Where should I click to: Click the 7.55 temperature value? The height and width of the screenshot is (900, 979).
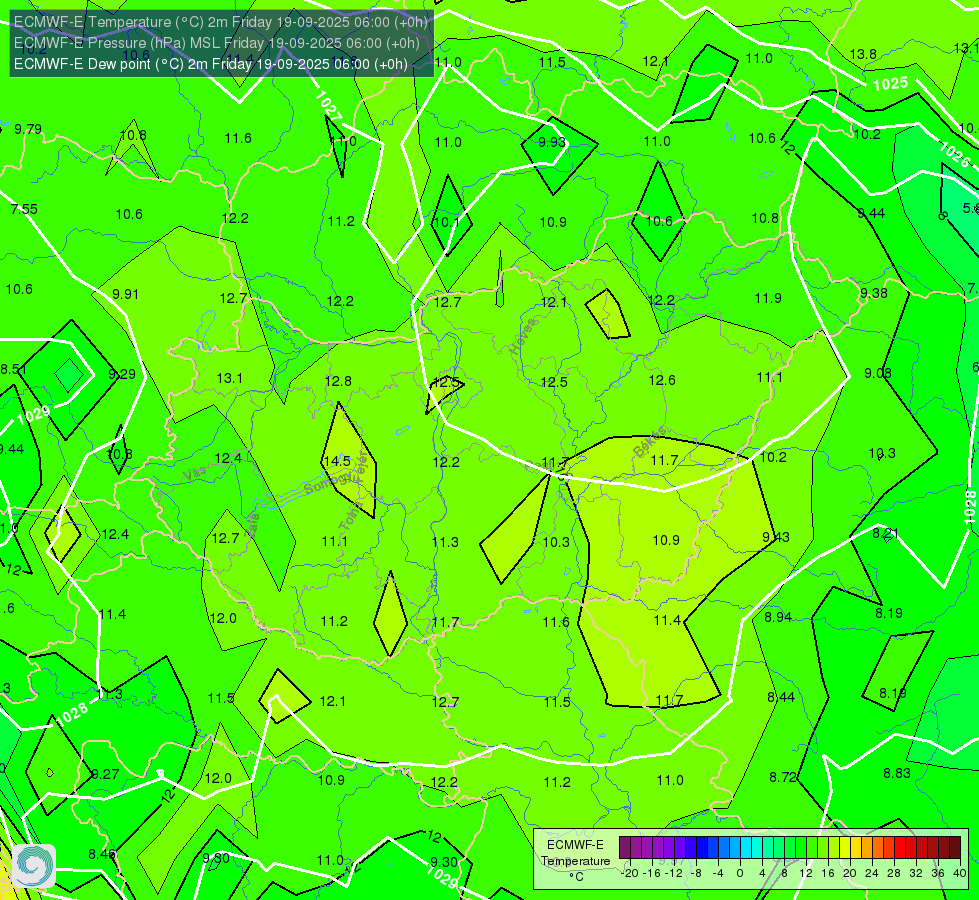click(x=24, y=209)
